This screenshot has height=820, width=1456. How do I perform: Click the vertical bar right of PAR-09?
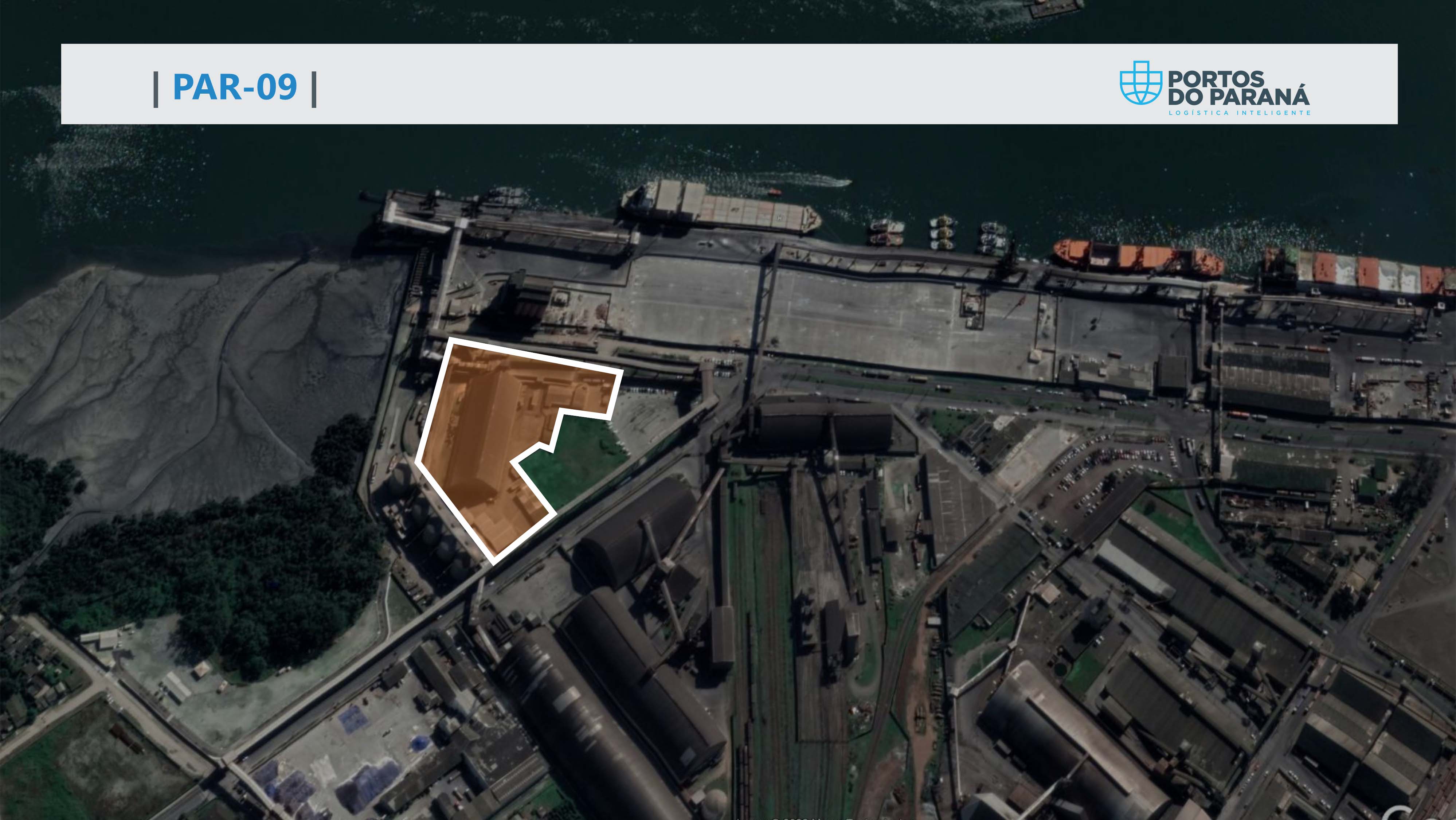tap(314, 89)
